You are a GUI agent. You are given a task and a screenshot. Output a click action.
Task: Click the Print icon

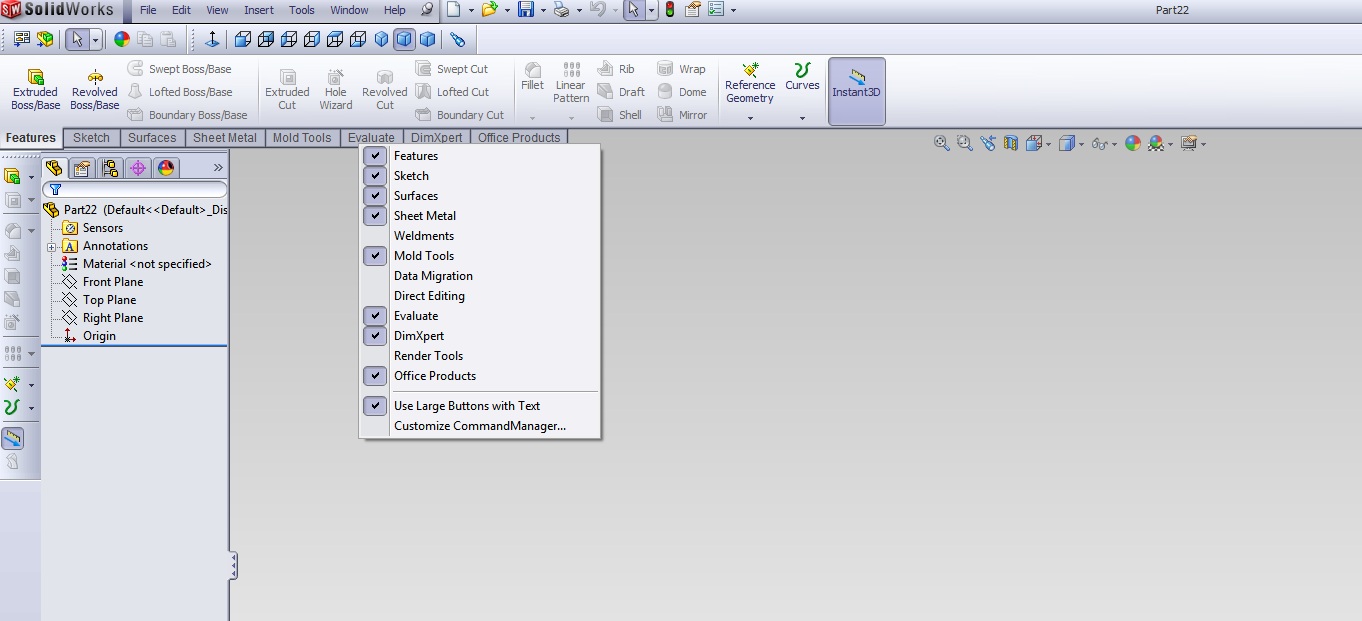pyautogui.click(x=561, y=10)
